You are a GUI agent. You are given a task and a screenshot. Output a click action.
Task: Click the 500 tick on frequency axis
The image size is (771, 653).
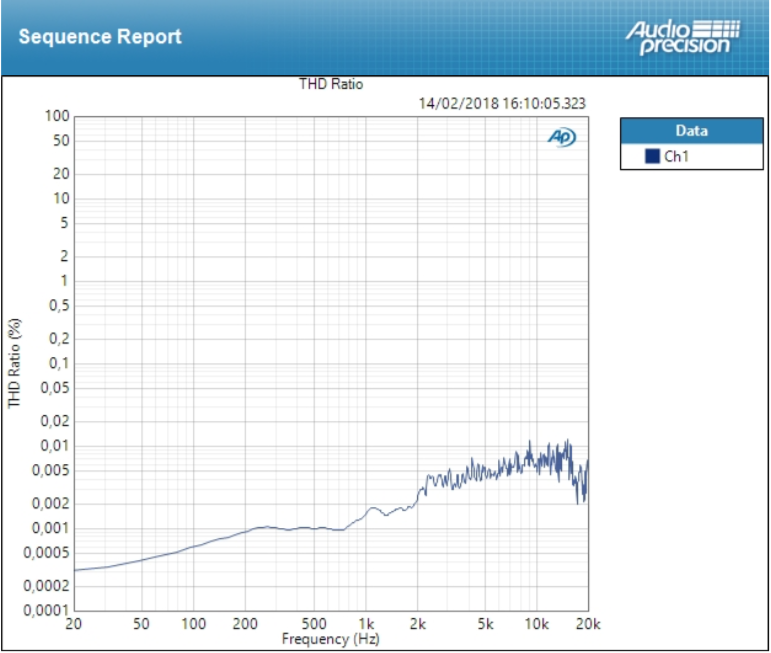tap(314, 625)
